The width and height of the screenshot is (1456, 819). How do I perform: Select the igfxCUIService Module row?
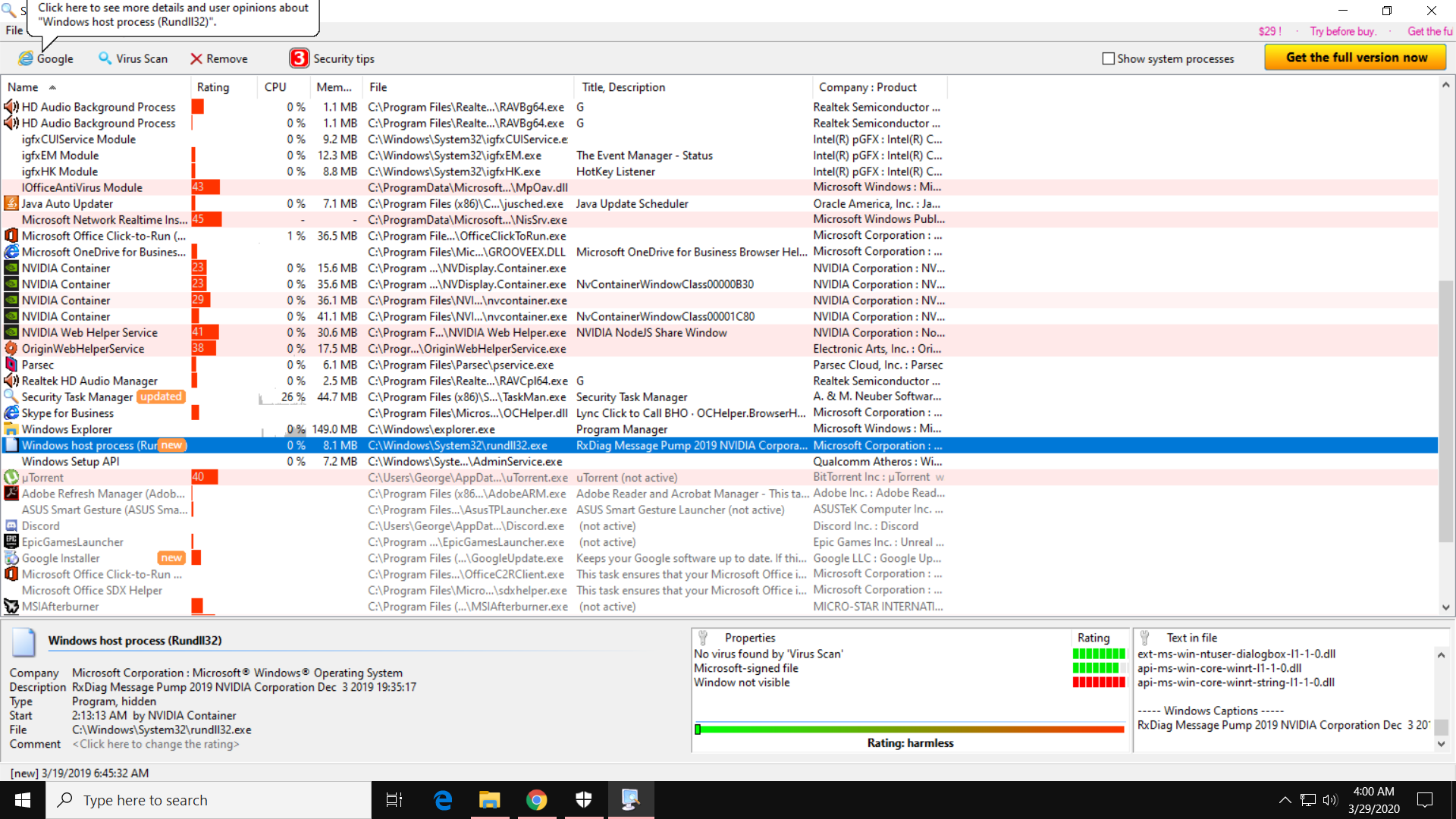tap(719, 140)
